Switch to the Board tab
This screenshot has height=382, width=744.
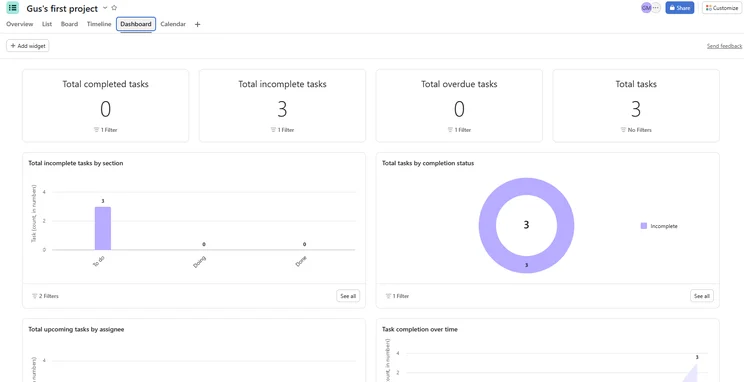tap(69, 24)
